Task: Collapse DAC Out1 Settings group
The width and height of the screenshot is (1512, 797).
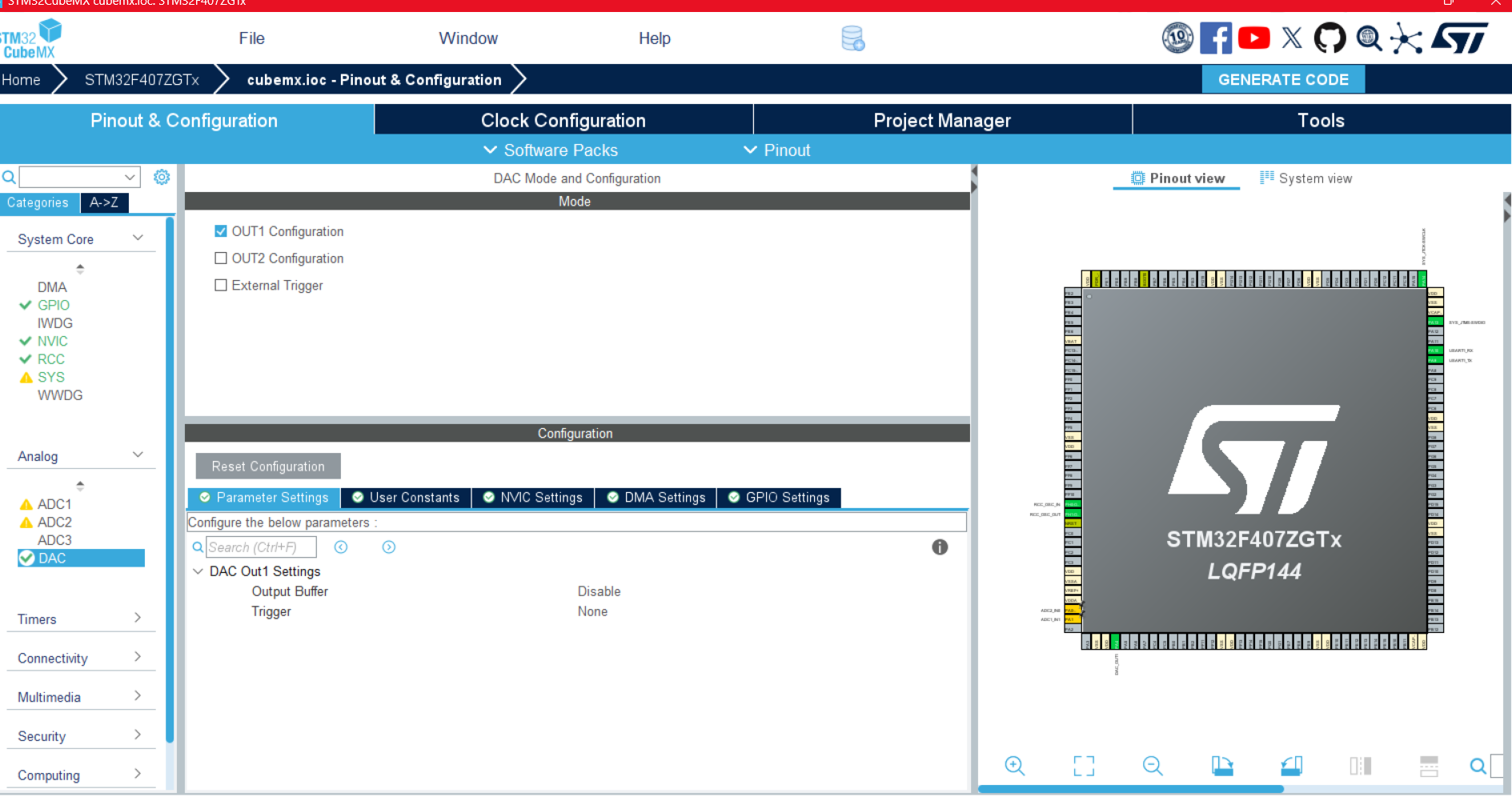Action: pos(198,571)
